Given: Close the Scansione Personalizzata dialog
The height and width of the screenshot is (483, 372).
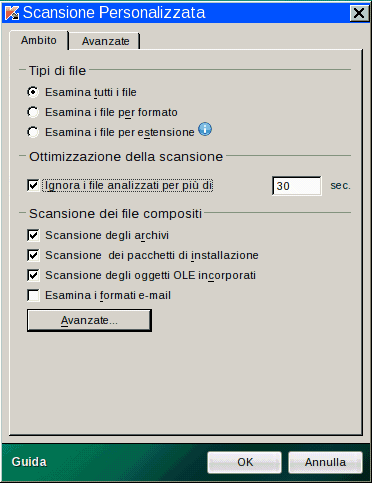Looking at the screenshot, I should (x=359, y=13).
